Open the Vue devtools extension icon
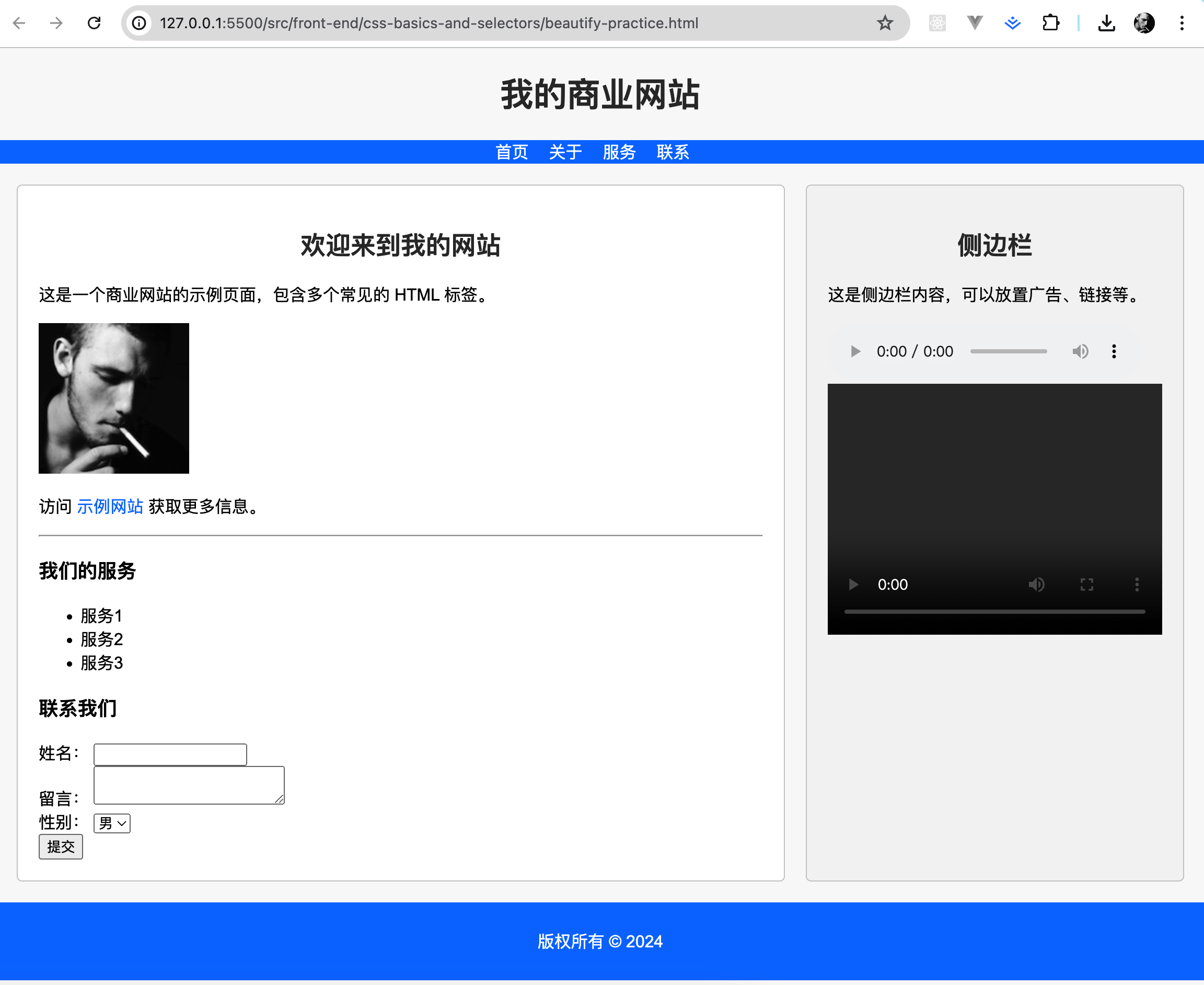Image resolution: width=1204 pixels, height=985 pixels. (975, 23)
